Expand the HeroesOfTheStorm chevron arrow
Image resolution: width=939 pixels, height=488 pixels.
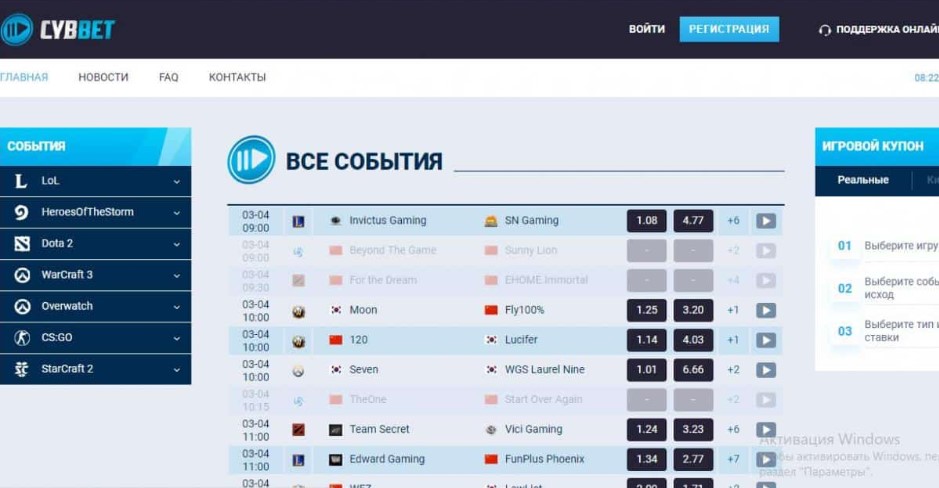[177, 213]
